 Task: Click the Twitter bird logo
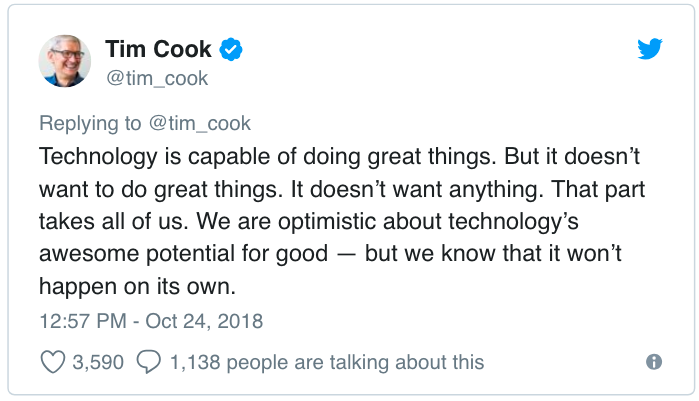(649, 49)
